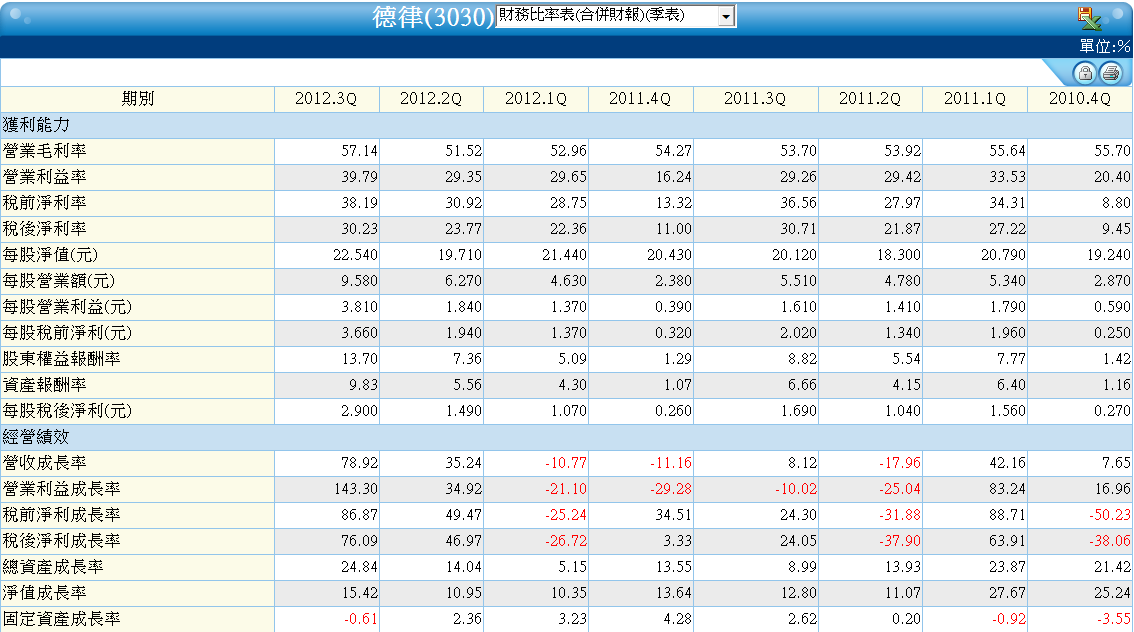Click the Excel export icon
1134x632 pixels.
pyautogui.click(x=1088, y=17)
